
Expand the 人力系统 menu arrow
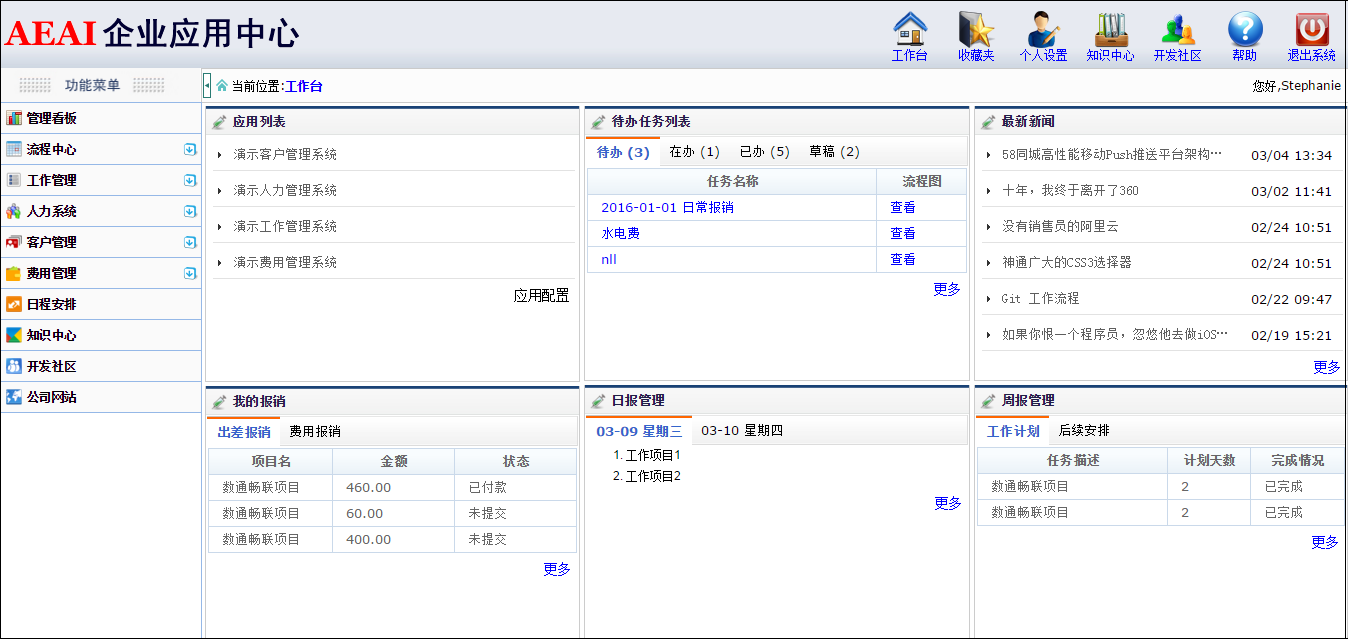tap(189, 212)
